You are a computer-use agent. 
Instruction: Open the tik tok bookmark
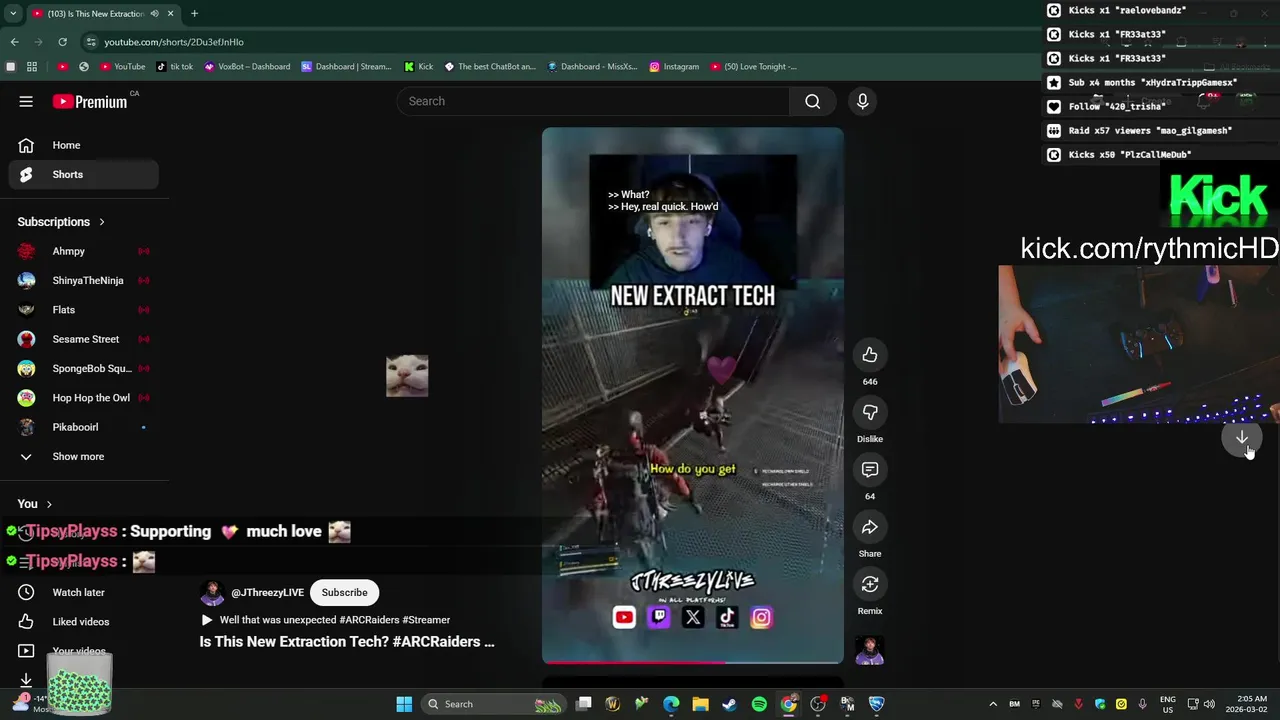[175, 67]
